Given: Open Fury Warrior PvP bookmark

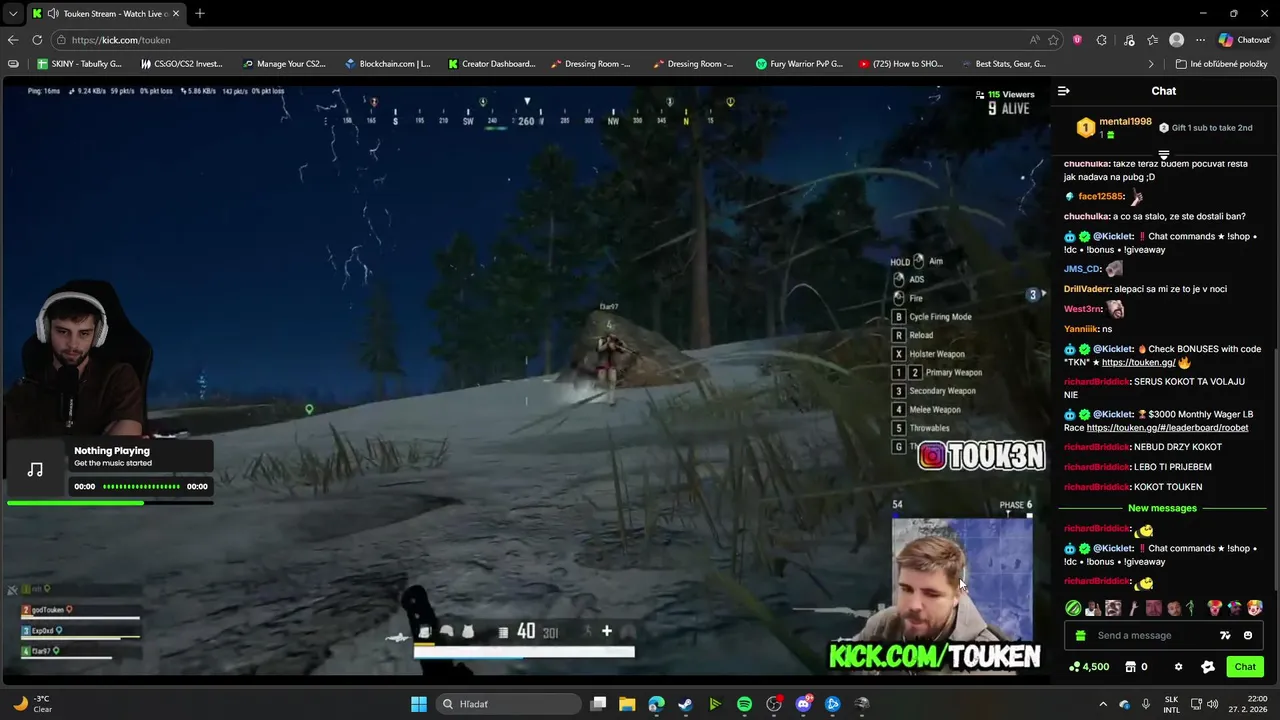Looking at the screenshot, I should 799,64.
